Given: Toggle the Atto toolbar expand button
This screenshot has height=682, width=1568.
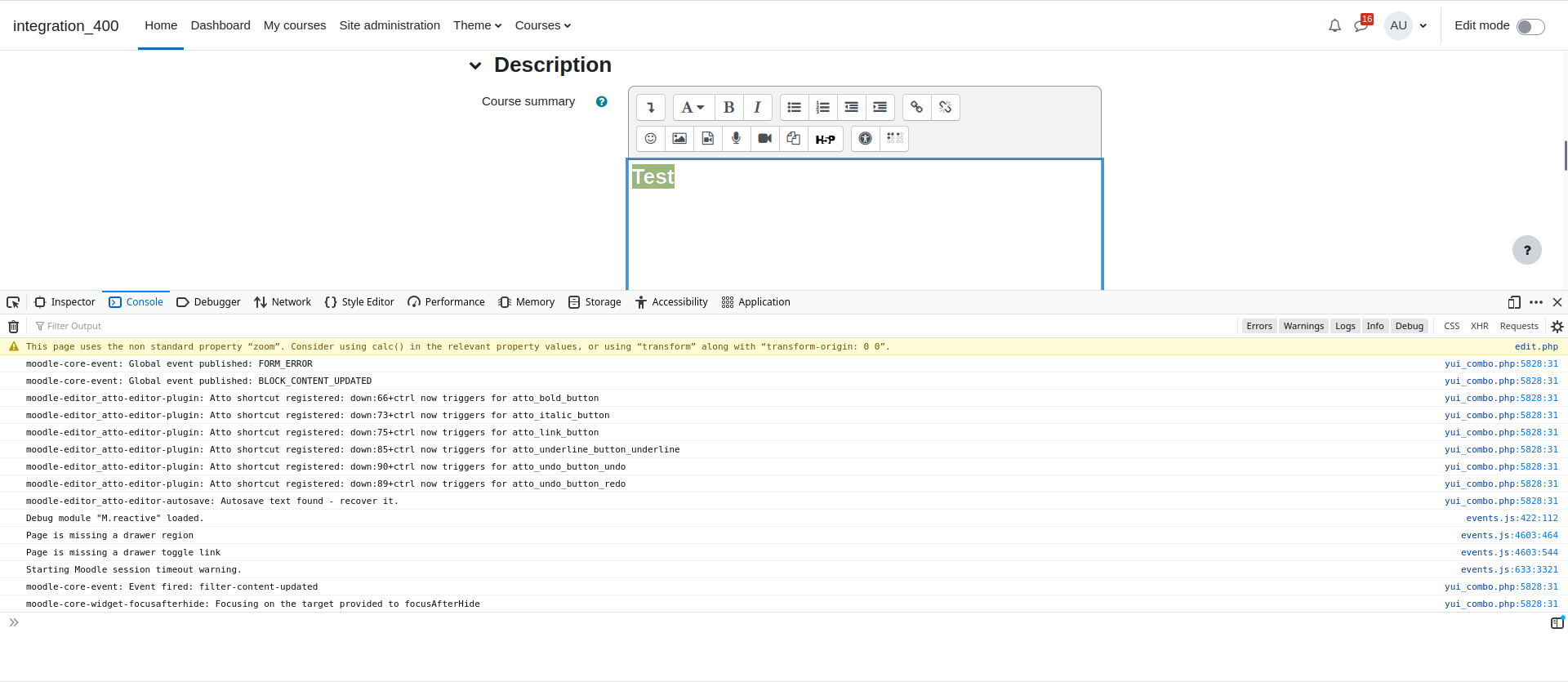Looking at the screenshot, I should pos(651,107).
